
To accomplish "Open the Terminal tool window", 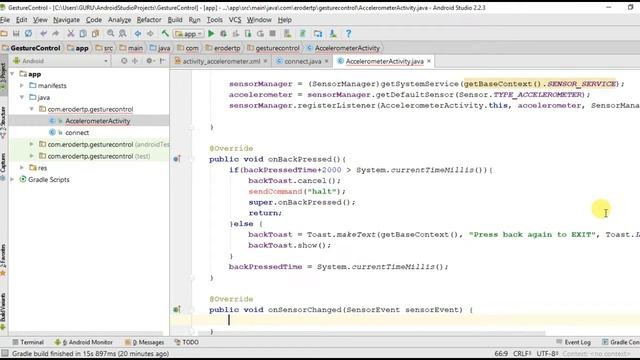I will point(28,342).
